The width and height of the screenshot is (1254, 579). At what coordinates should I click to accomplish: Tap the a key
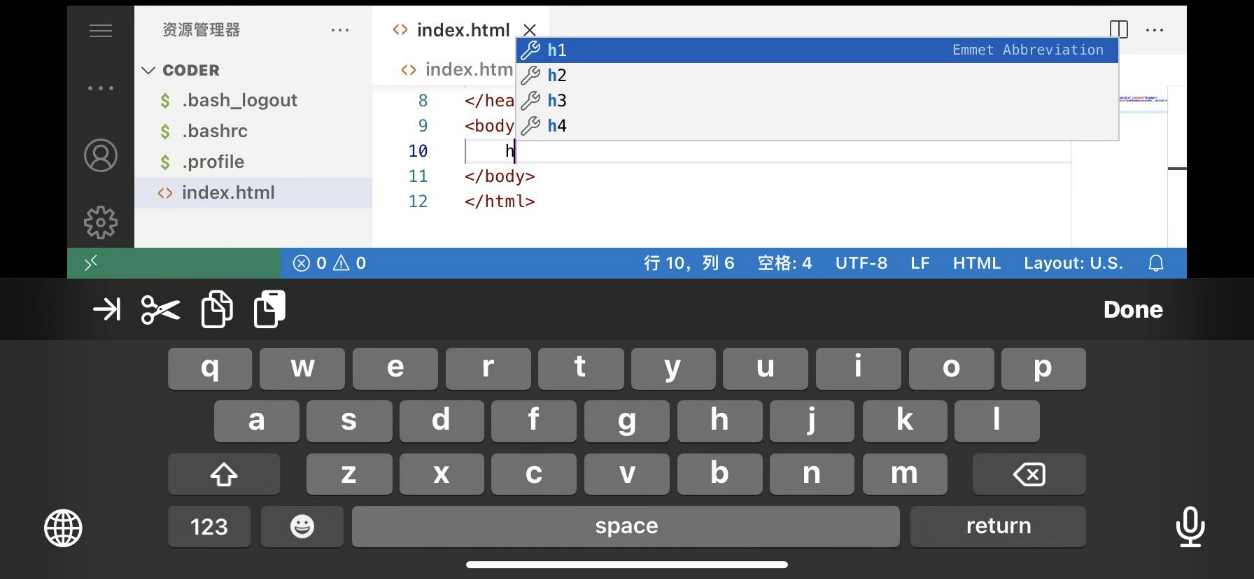tap(256, 421)
